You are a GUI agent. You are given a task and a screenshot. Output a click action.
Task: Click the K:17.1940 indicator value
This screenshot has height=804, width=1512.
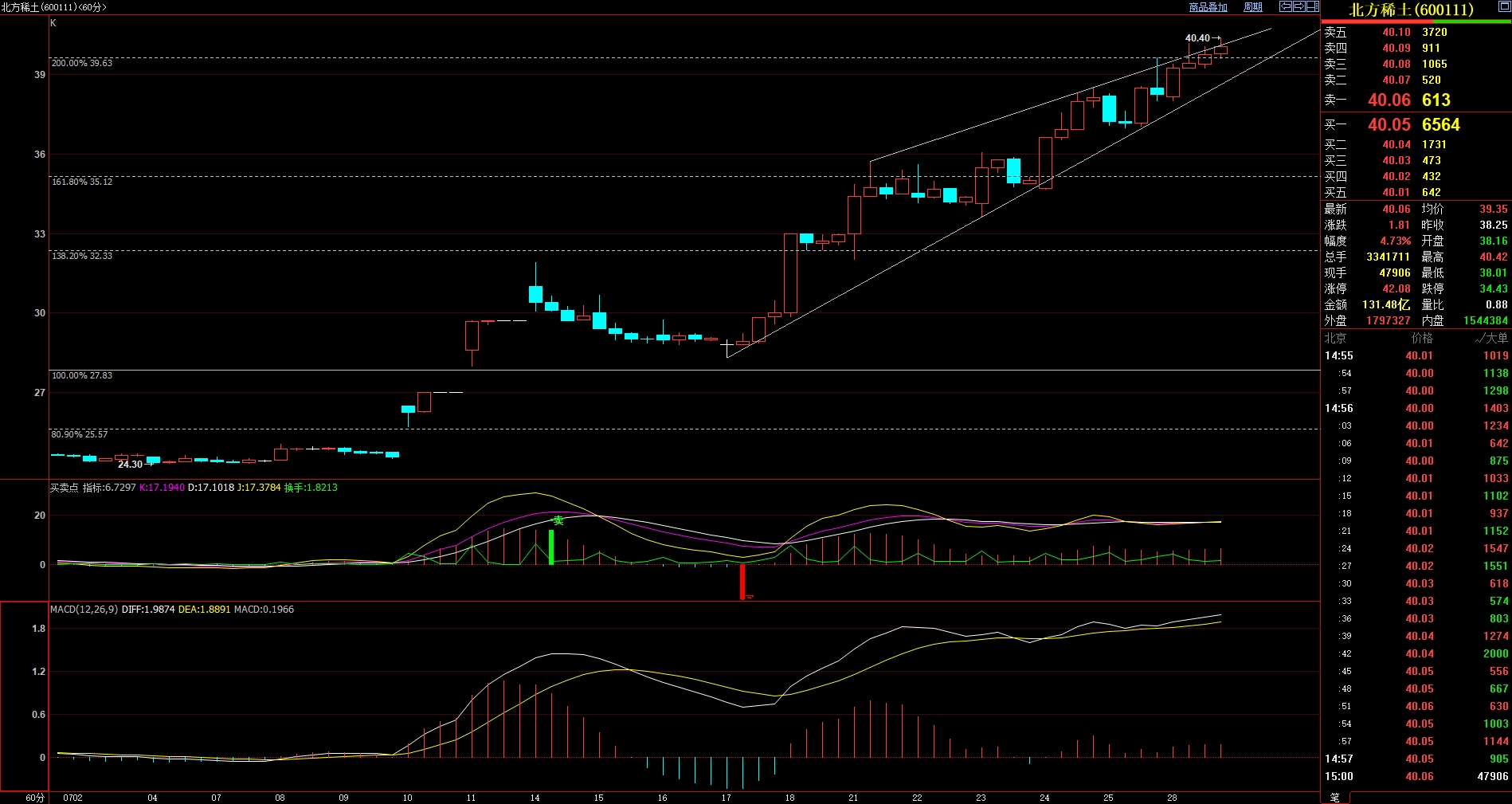click(x=162, y=488)
